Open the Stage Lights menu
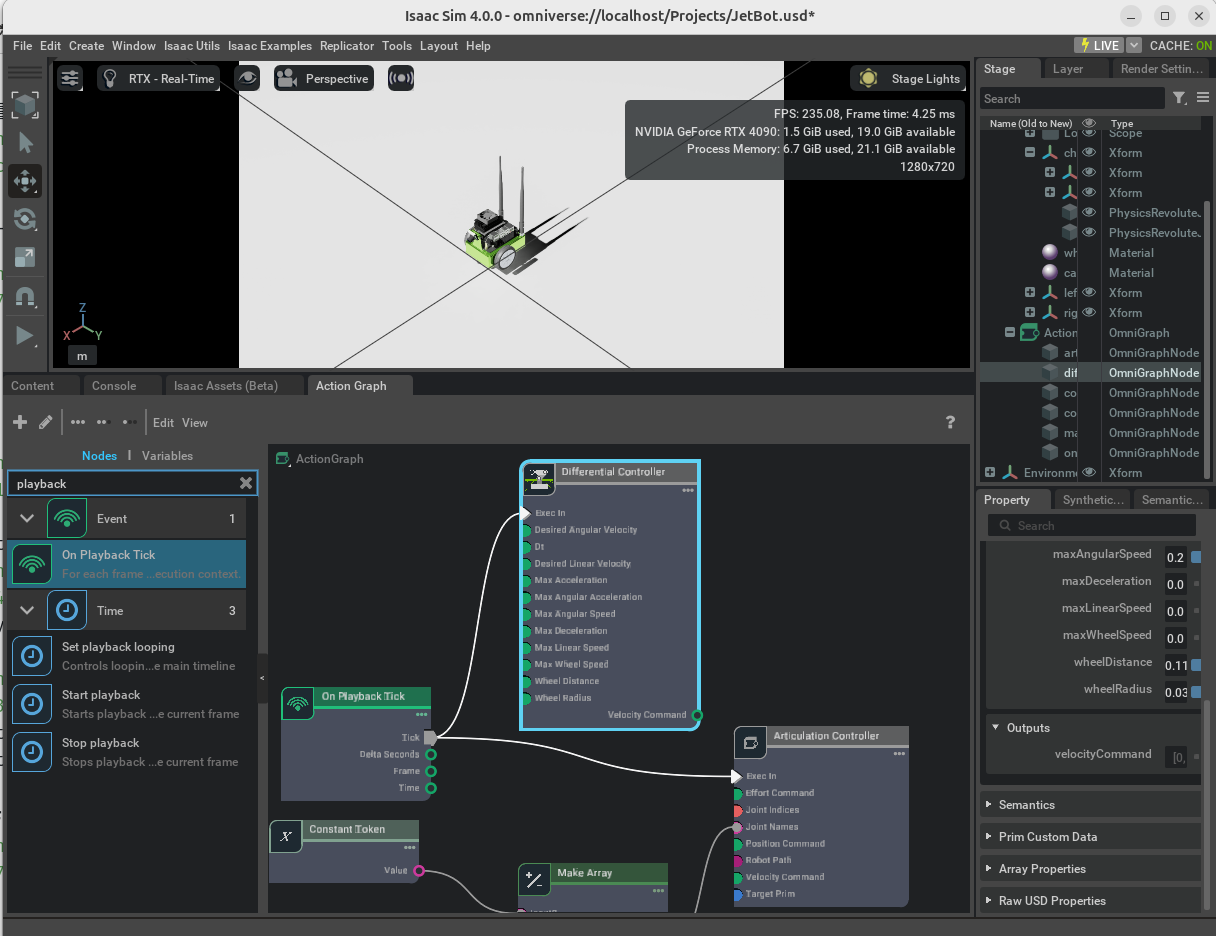 pyautogui.click(x=909, y=78)
